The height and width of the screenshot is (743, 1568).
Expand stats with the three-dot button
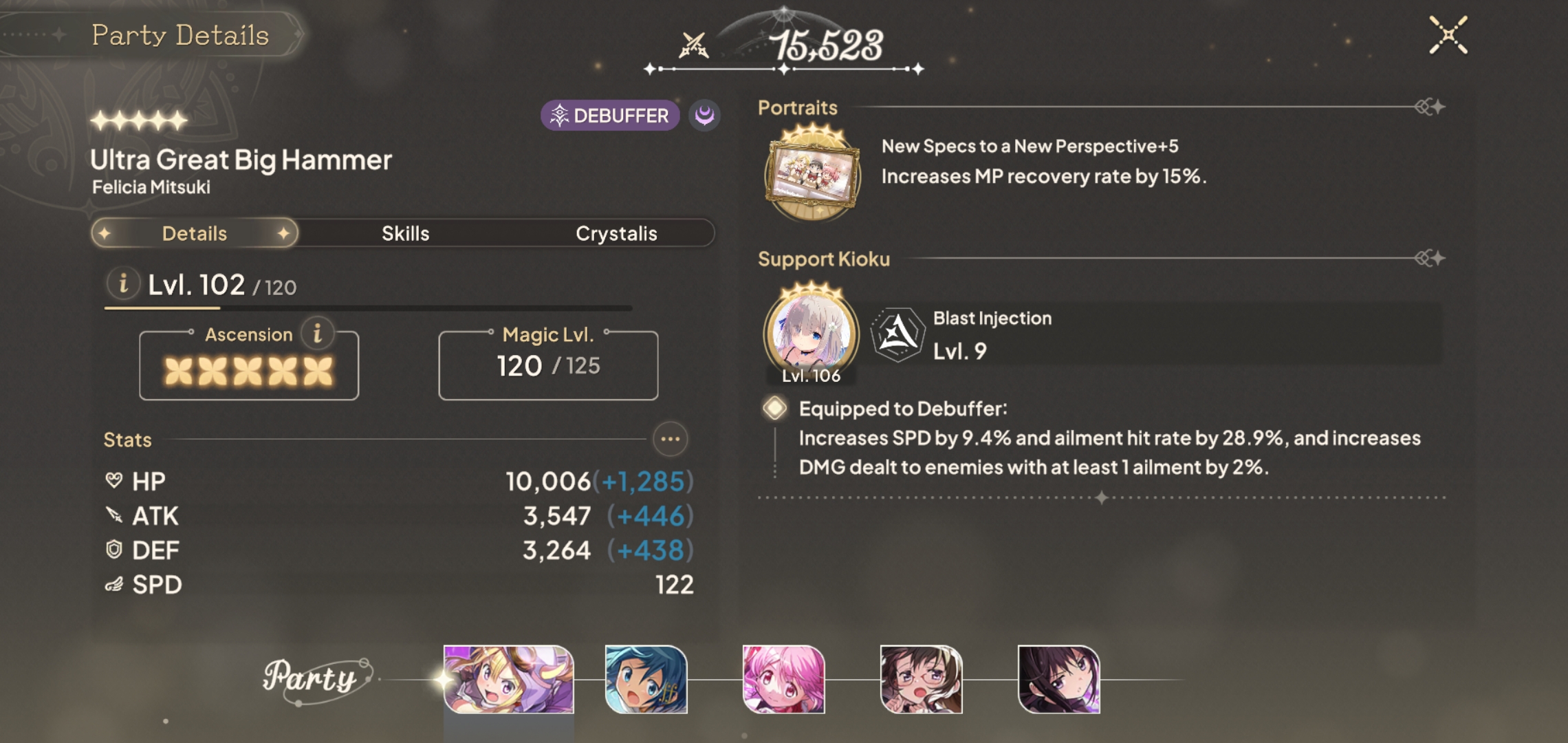670,439
